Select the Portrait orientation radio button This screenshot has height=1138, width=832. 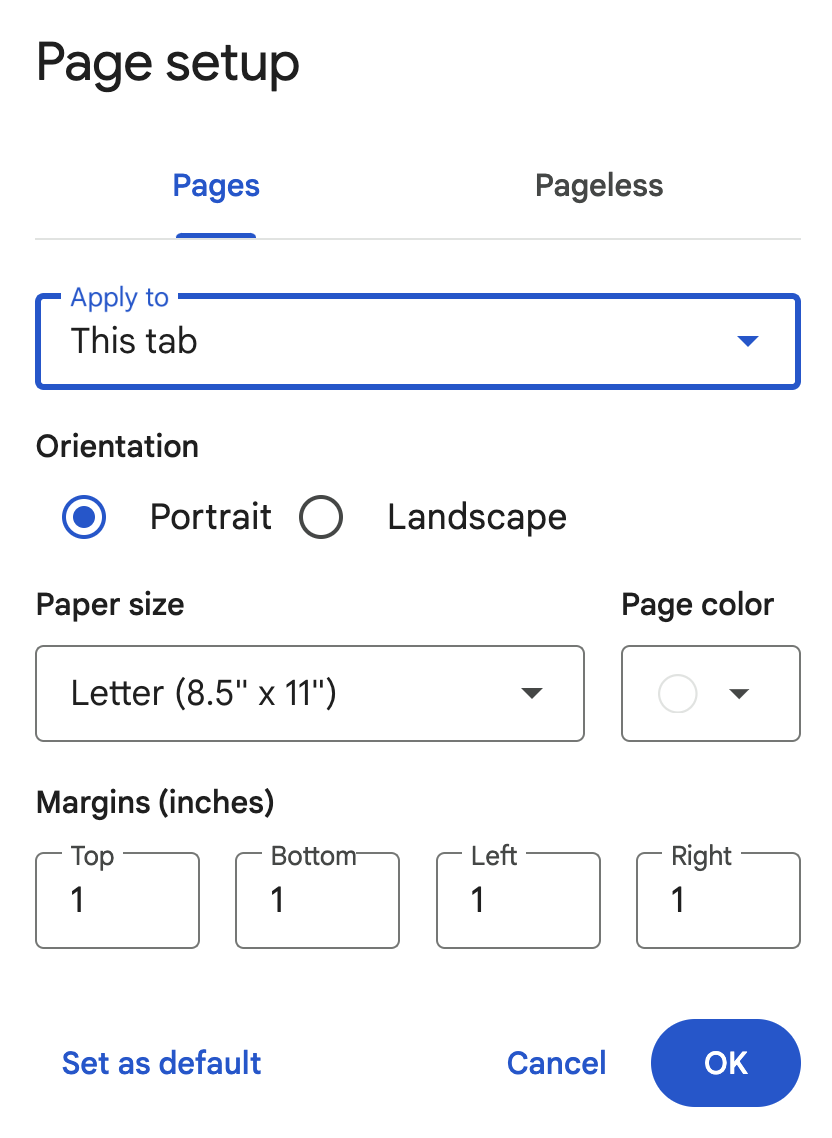click(84, 517)
